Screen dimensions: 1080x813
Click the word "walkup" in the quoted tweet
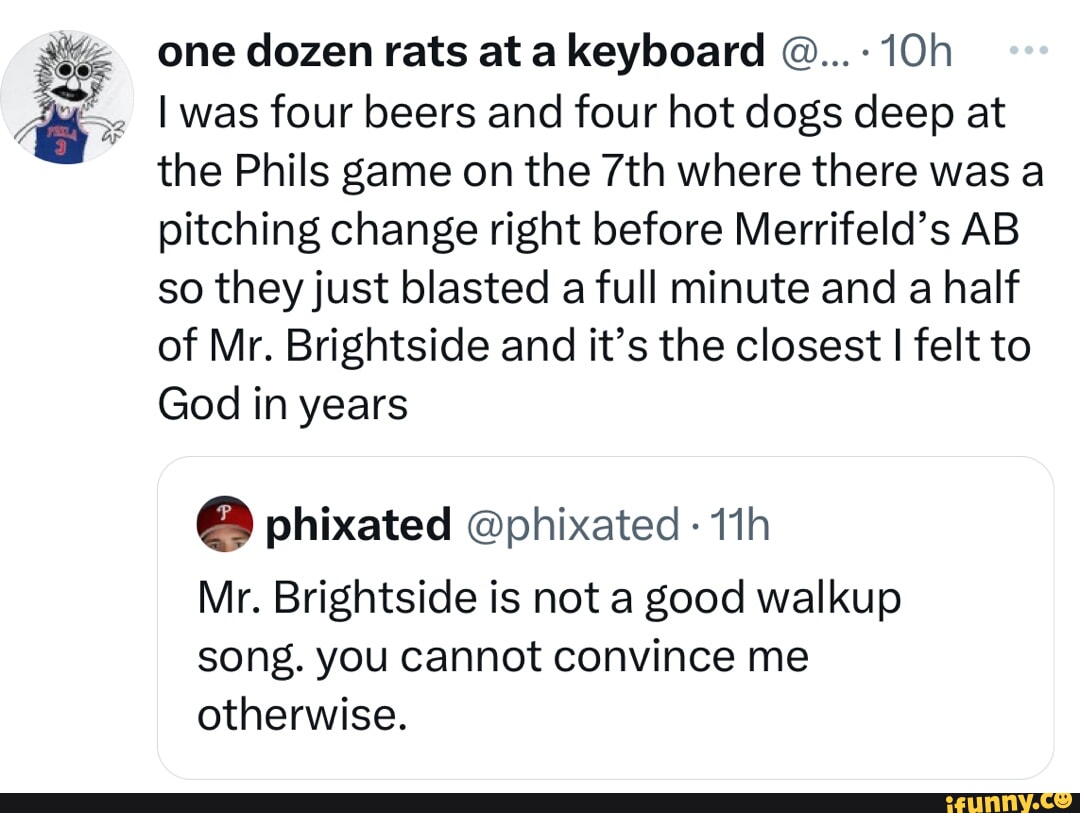pos(828,598)
